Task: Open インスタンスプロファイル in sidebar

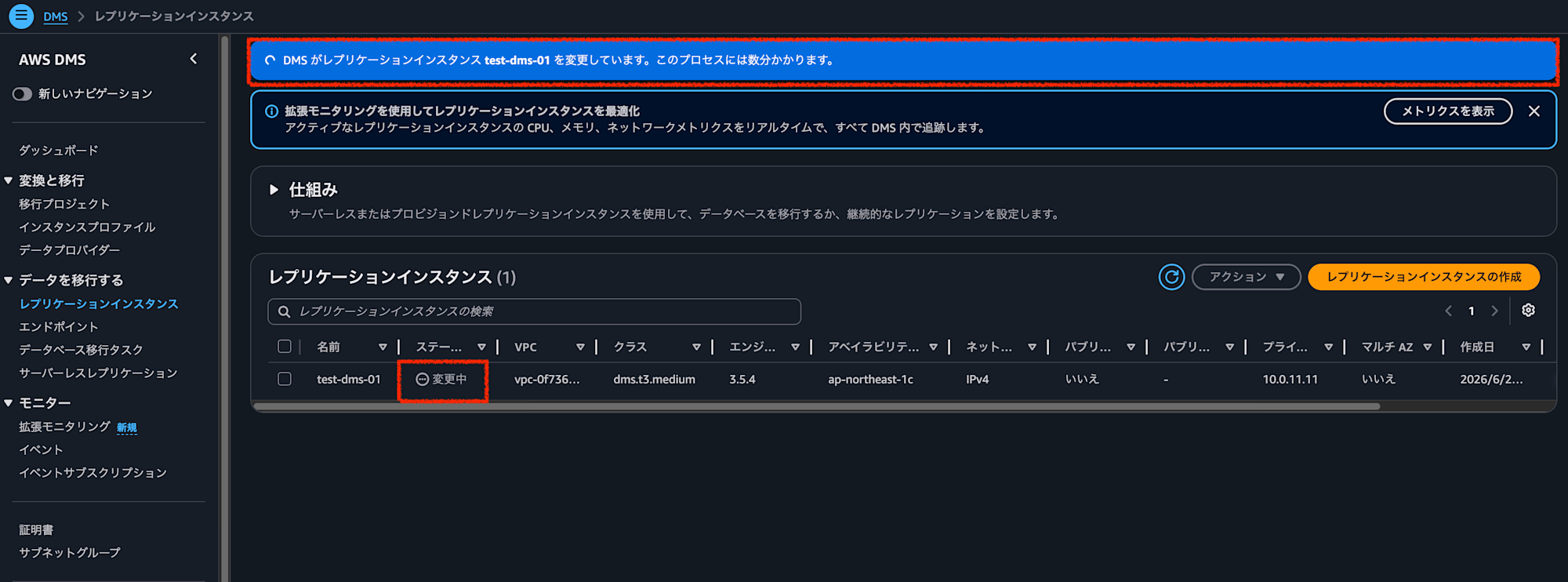Action: (x=87, y=227)
